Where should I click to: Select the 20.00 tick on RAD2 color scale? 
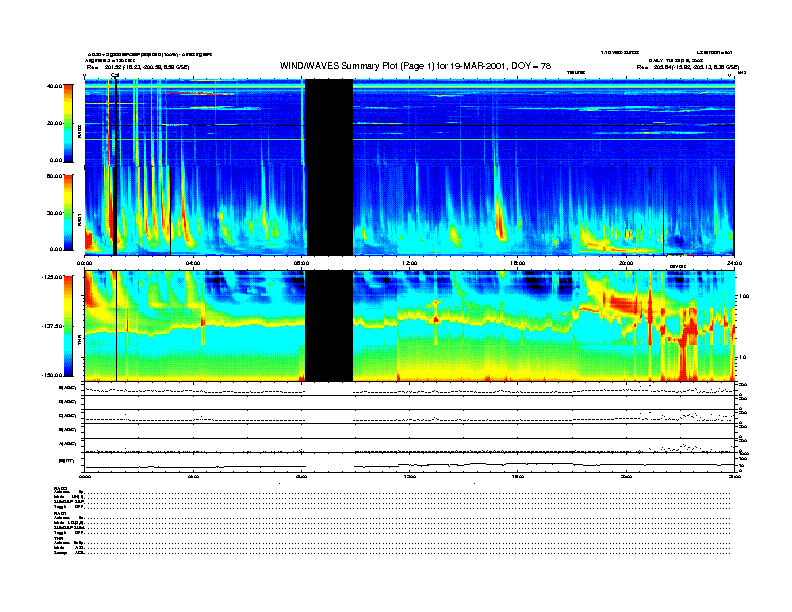(x=54, y=123)
